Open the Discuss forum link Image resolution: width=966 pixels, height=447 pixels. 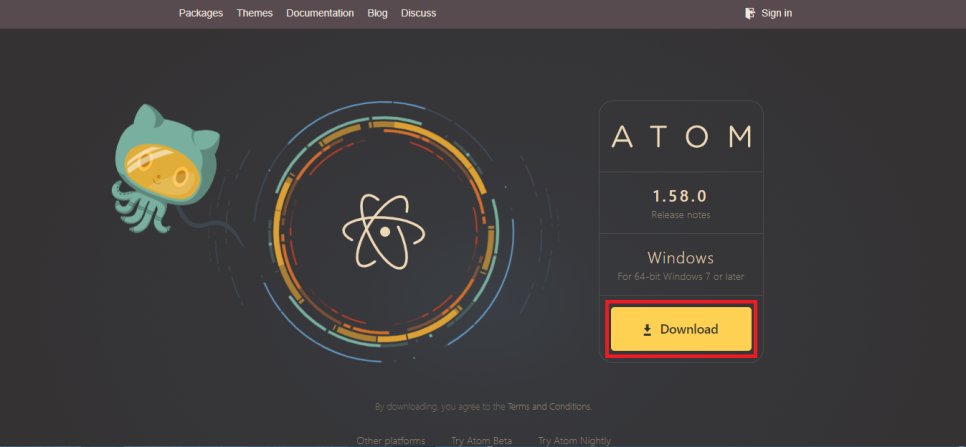pos(418,13)
